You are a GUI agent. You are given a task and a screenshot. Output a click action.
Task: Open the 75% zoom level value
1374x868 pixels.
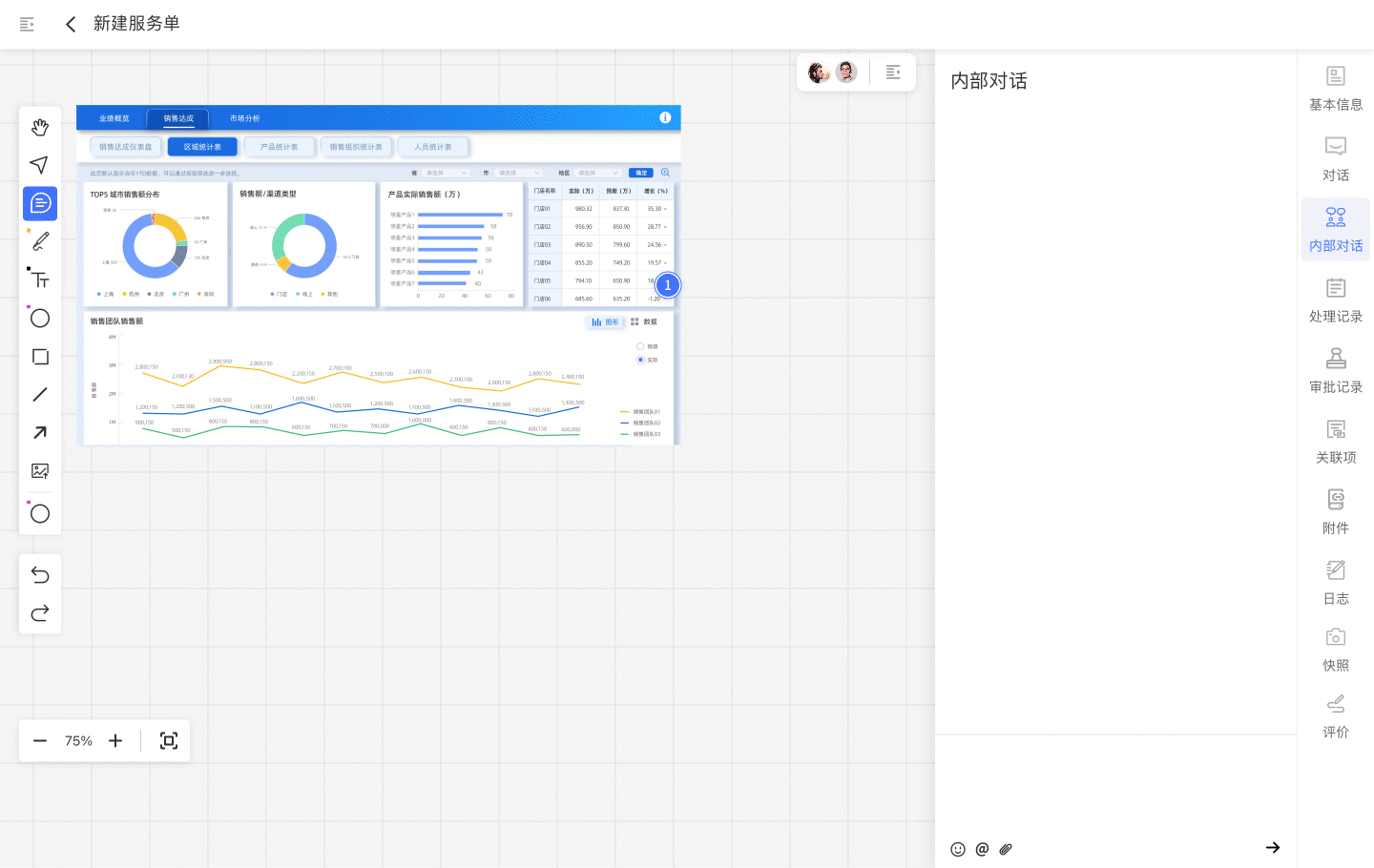78,741
